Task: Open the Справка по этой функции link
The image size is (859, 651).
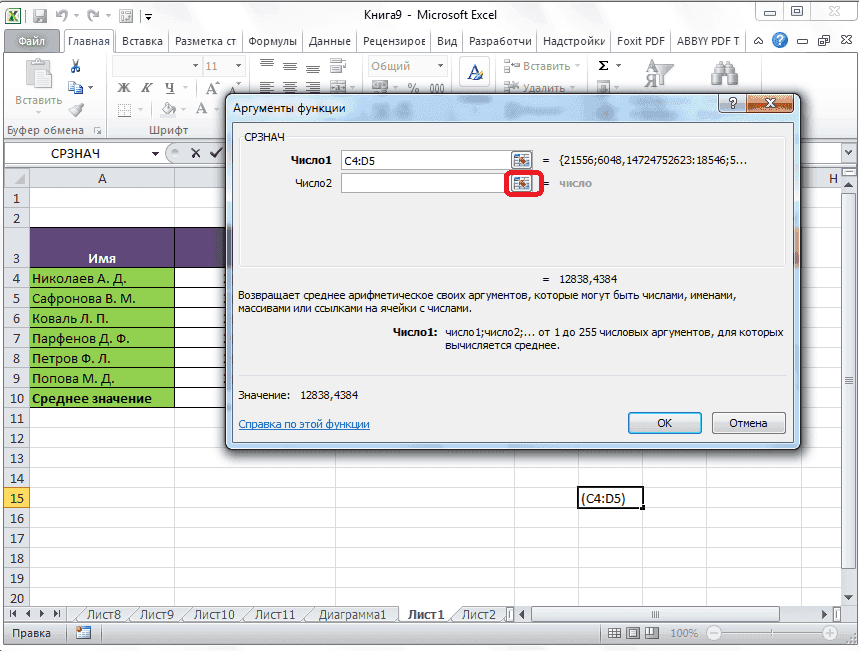Action: pyautogui.click(x=303, y=424)
